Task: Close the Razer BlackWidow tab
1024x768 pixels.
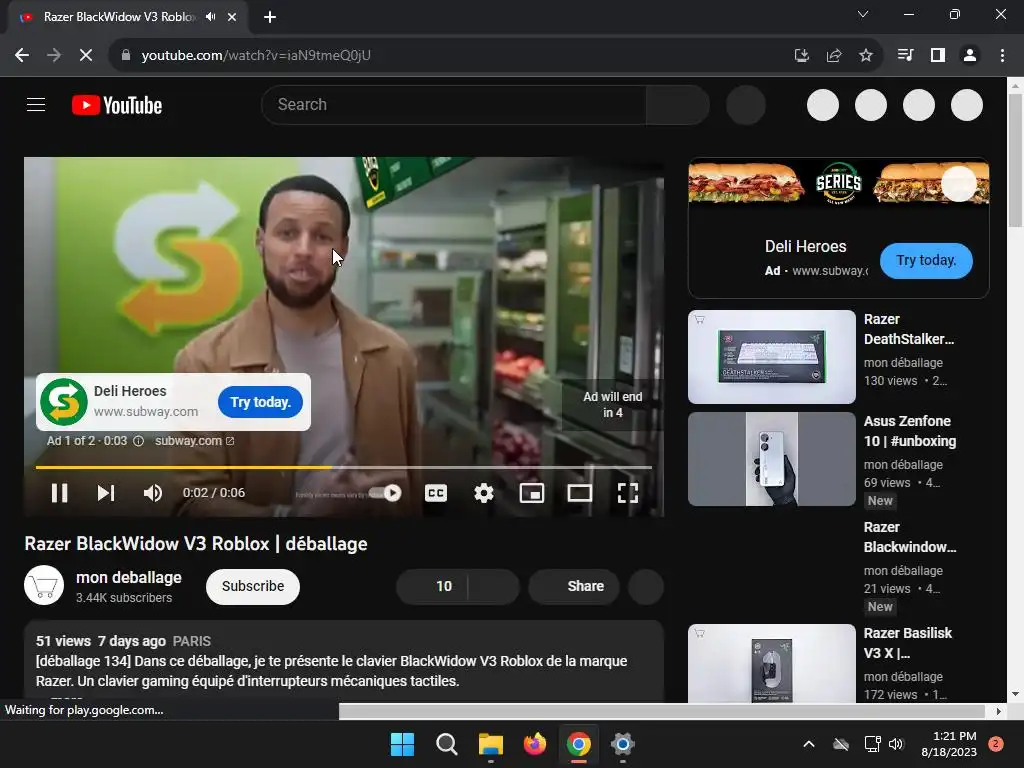Action: pos(232,17)
